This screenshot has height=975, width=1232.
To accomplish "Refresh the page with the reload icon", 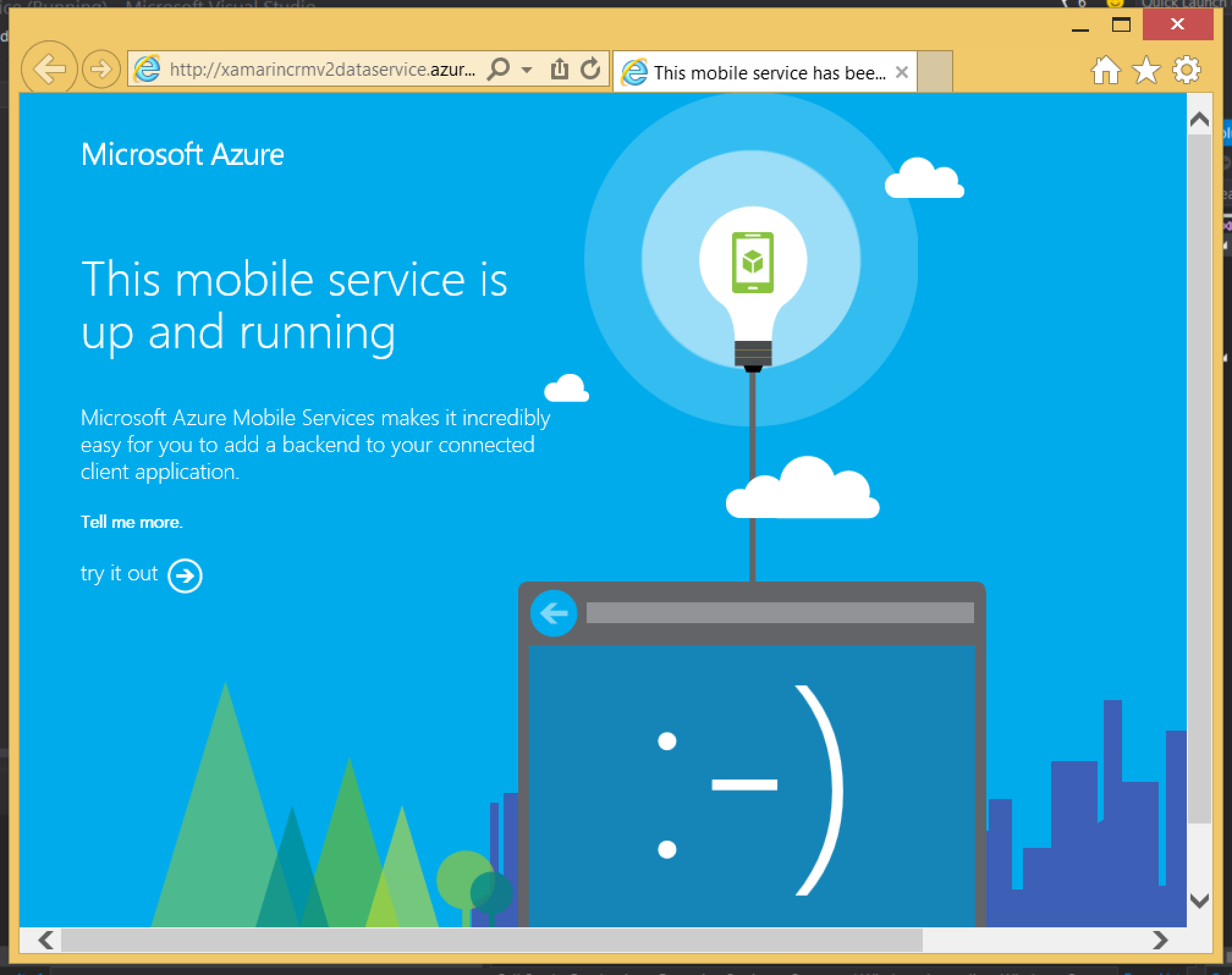I will [x=590, y=69].
